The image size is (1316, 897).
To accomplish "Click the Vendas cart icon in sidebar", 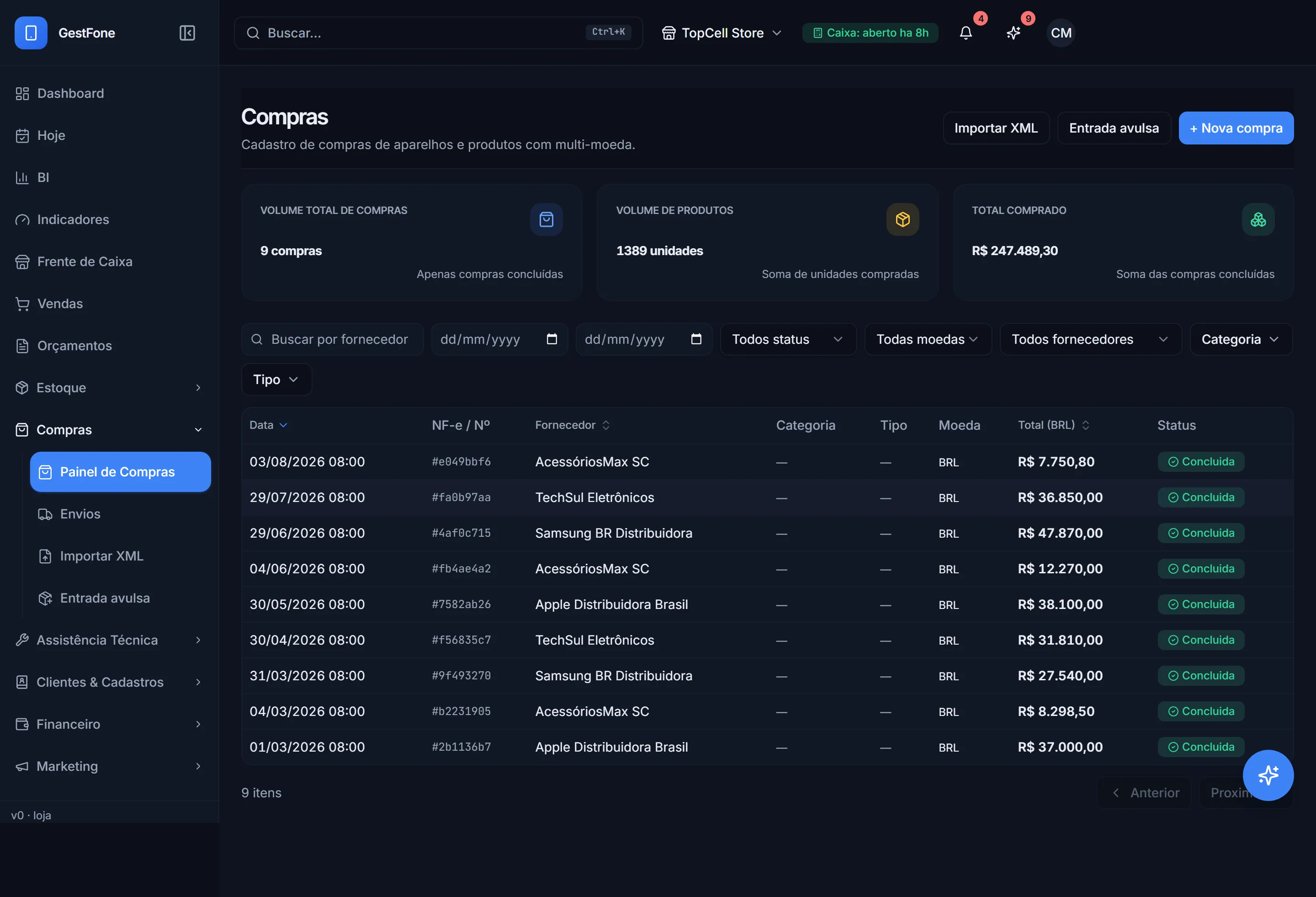I will tap(22, 304).
